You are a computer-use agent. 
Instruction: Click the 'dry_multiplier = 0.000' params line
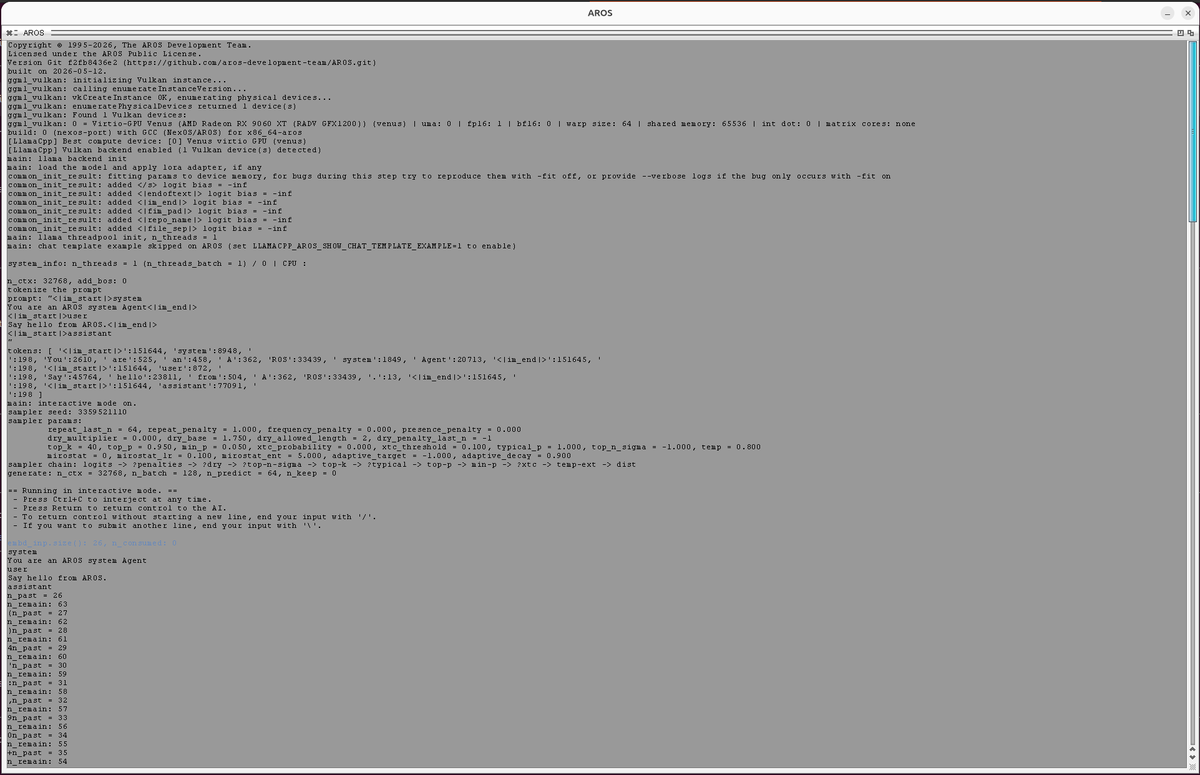[x=269, y=436]
